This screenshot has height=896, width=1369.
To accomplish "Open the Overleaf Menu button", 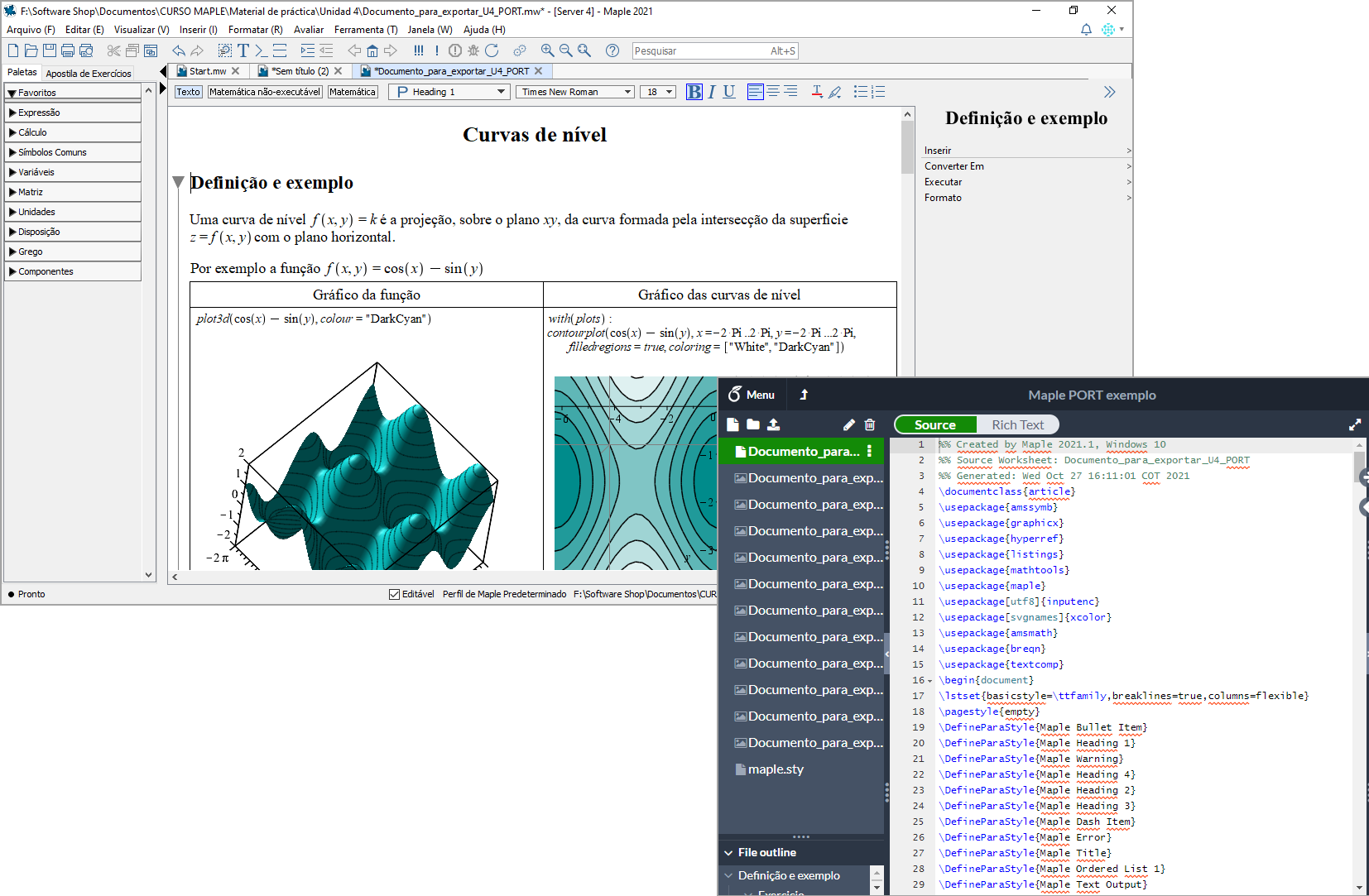I will point(752,395).
